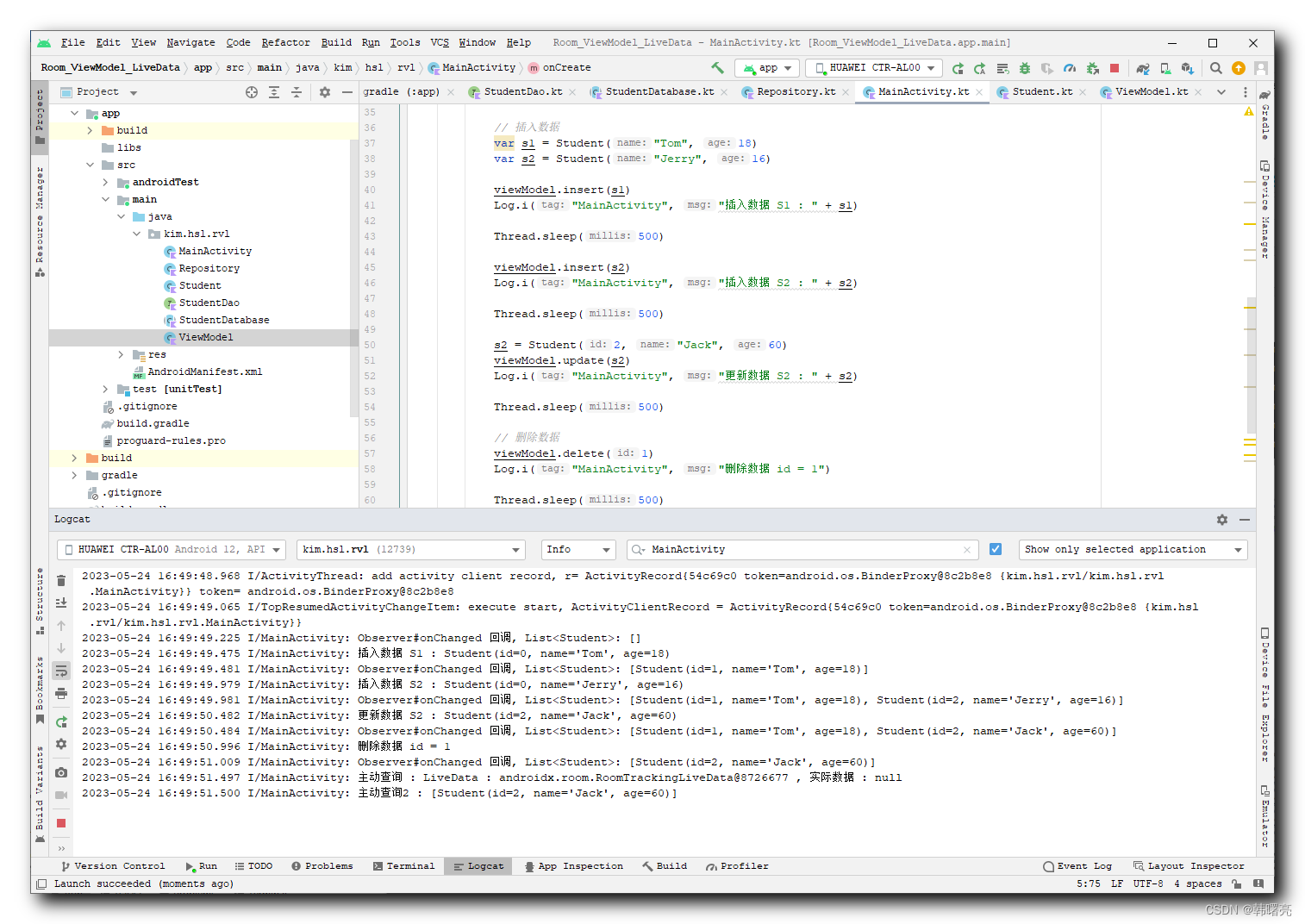The image size is (1305, 924).
Task: Expand the res folder in Project tree
Action: tap(120, 353)
